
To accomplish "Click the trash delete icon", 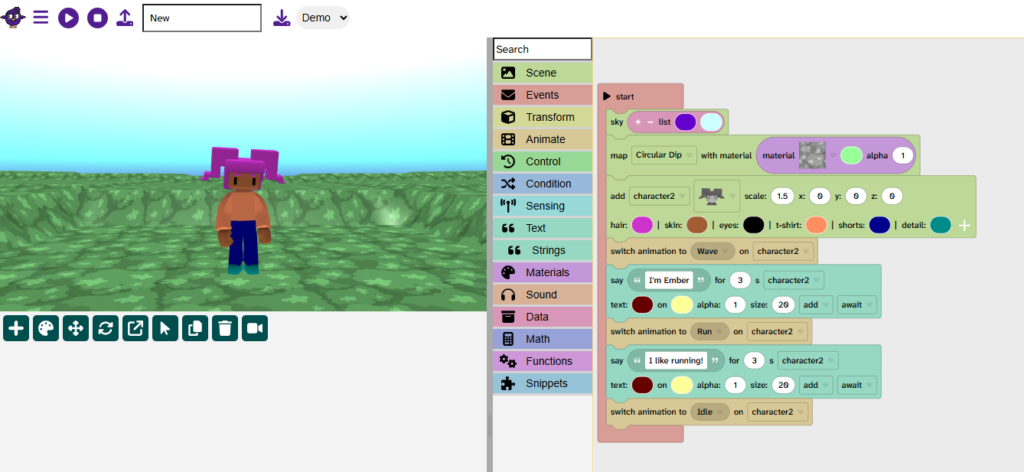I will pos(225,328).
